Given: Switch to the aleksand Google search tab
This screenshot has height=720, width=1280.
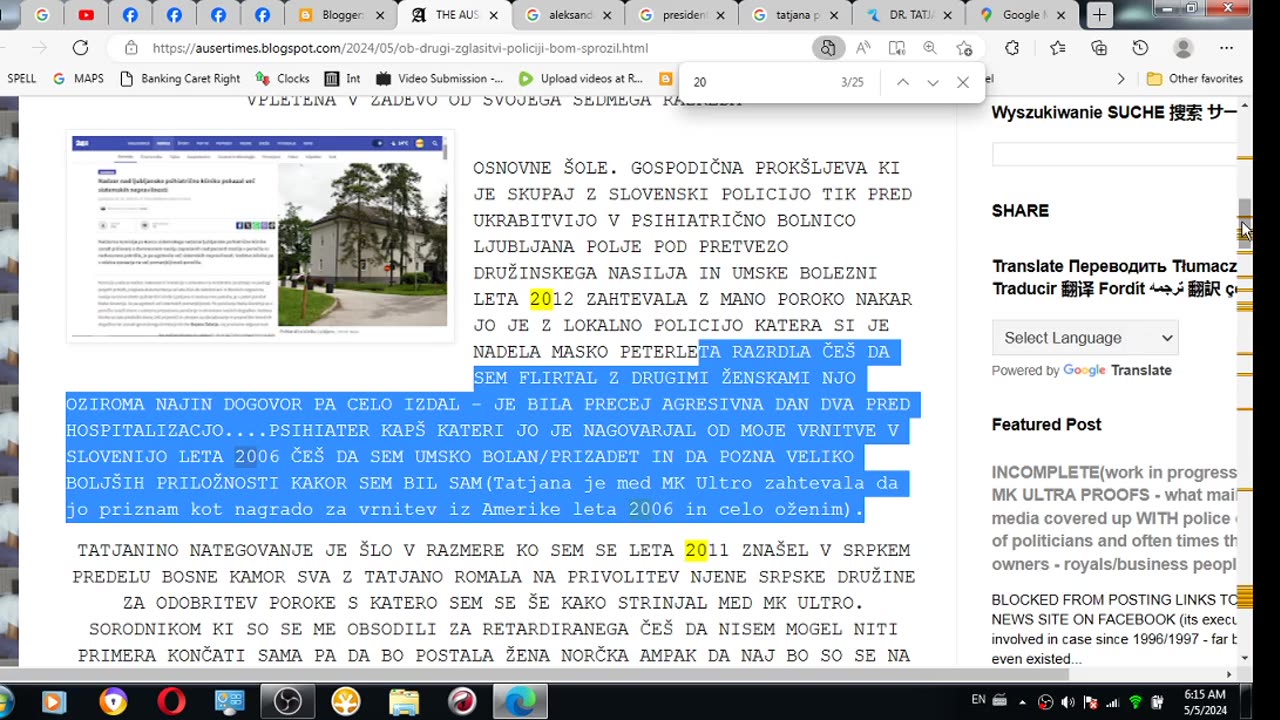Looking at the screenshot, I should tap(568, 15).
